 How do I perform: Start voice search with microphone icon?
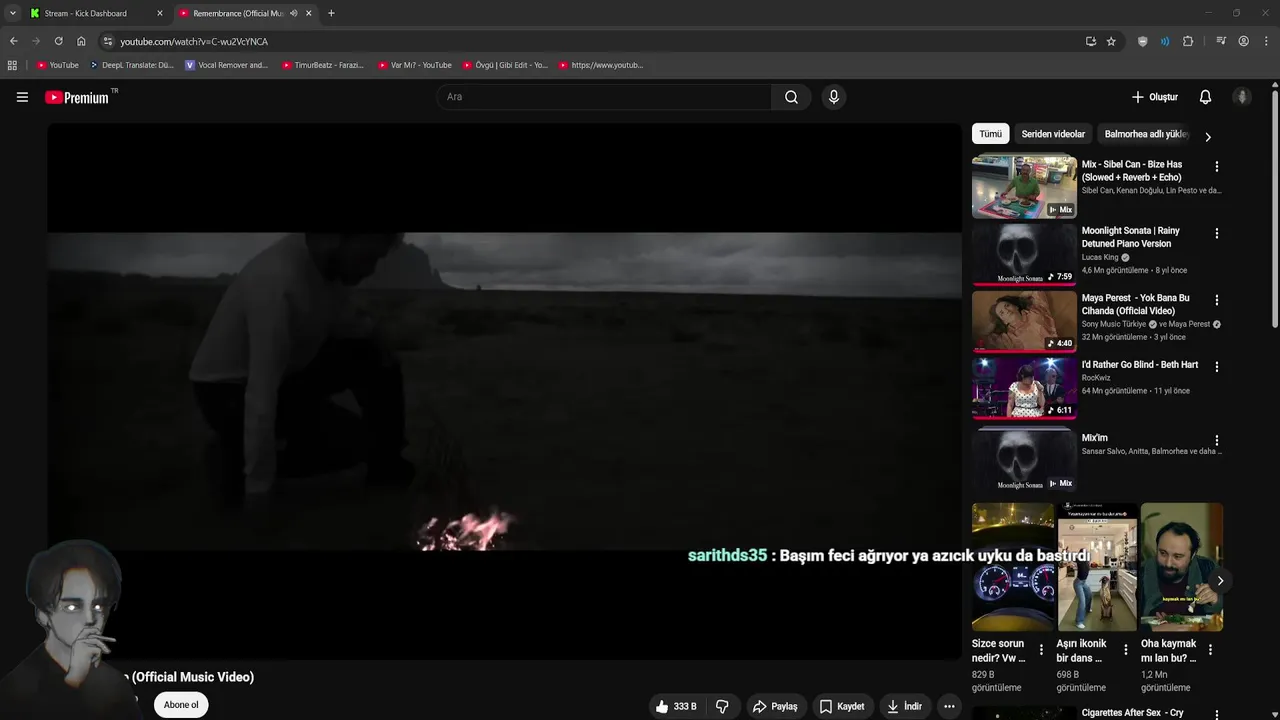pyautogui.click(x=834, y=97)
